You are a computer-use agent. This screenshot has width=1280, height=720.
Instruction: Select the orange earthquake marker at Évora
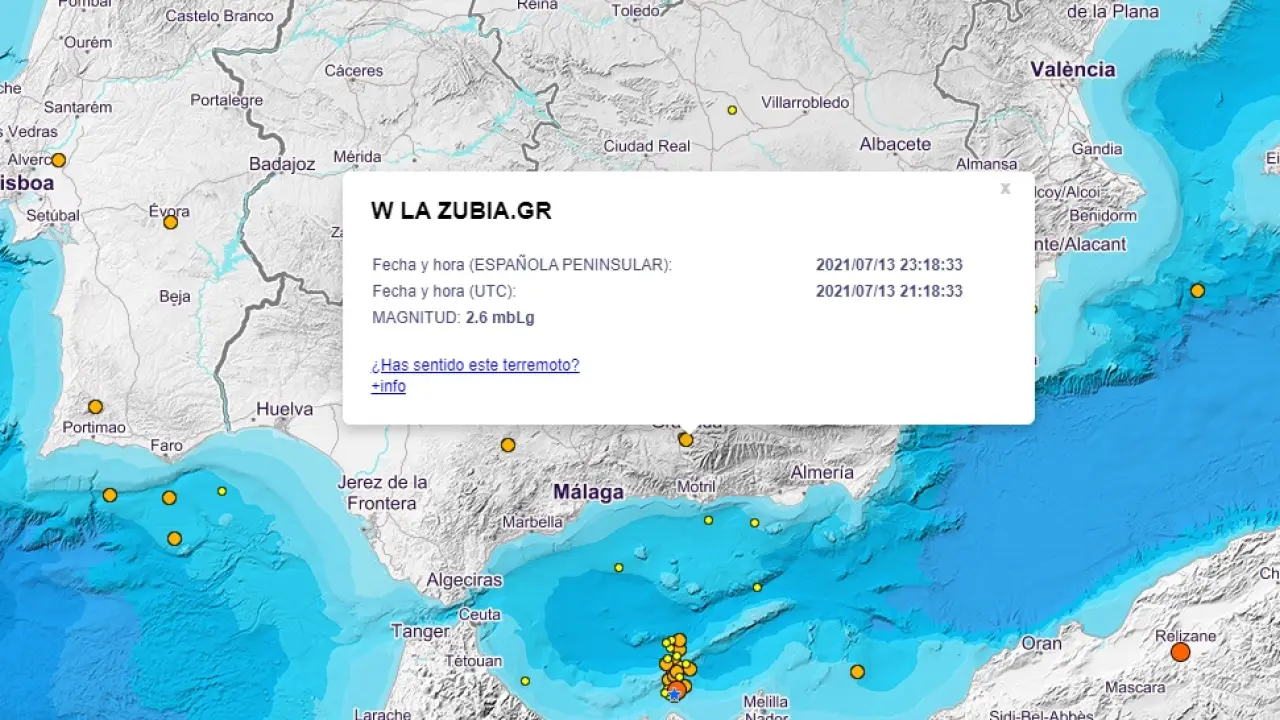click(171, 222)
